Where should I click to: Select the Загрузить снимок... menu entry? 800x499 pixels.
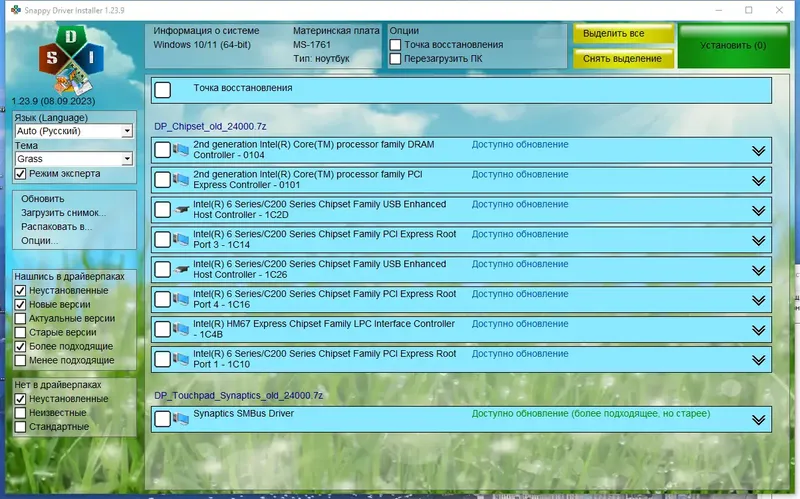click(x=64, y=213)
